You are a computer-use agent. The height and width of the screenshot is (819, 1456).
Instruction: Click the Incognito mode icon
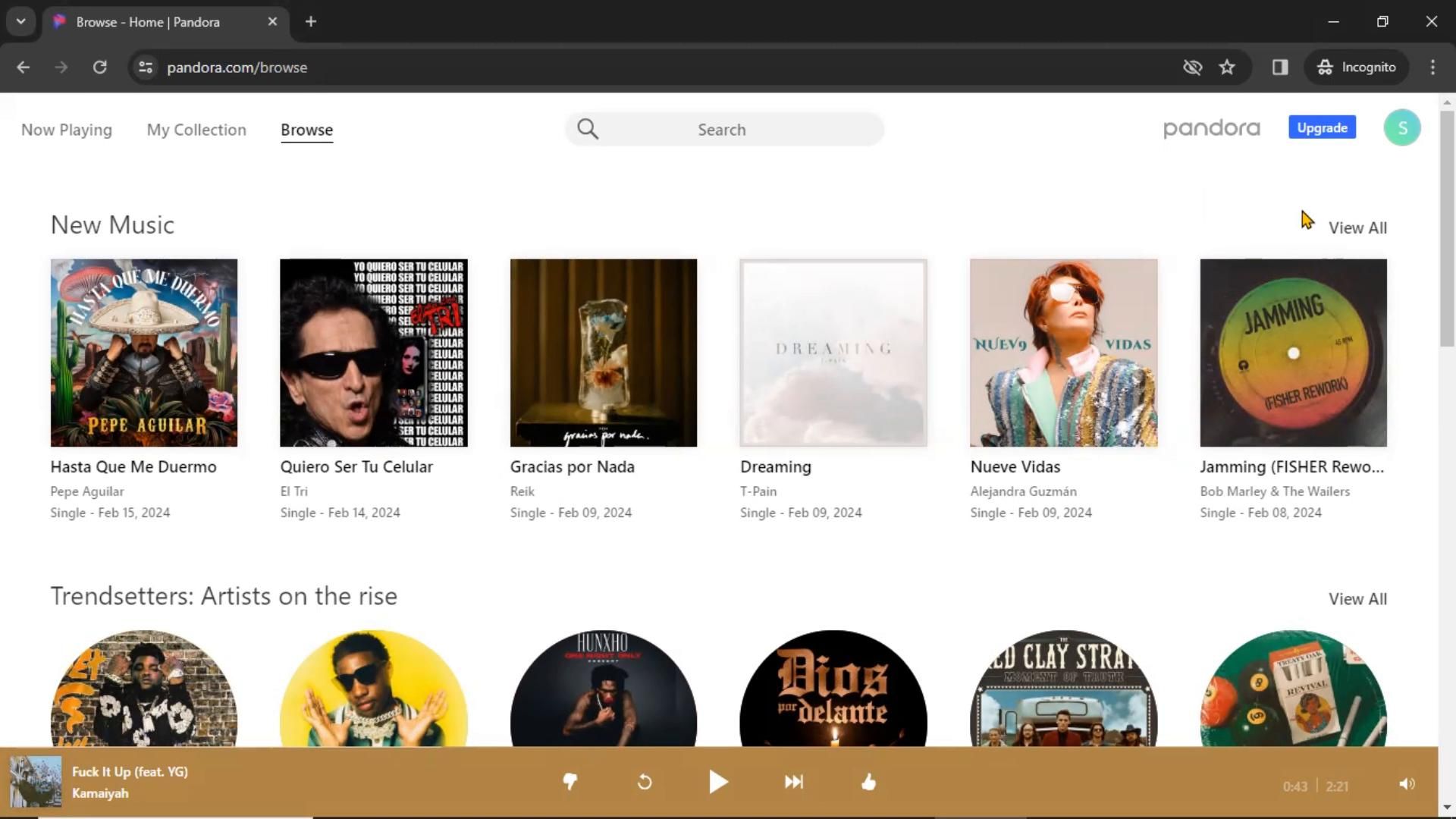(1324, 67)
